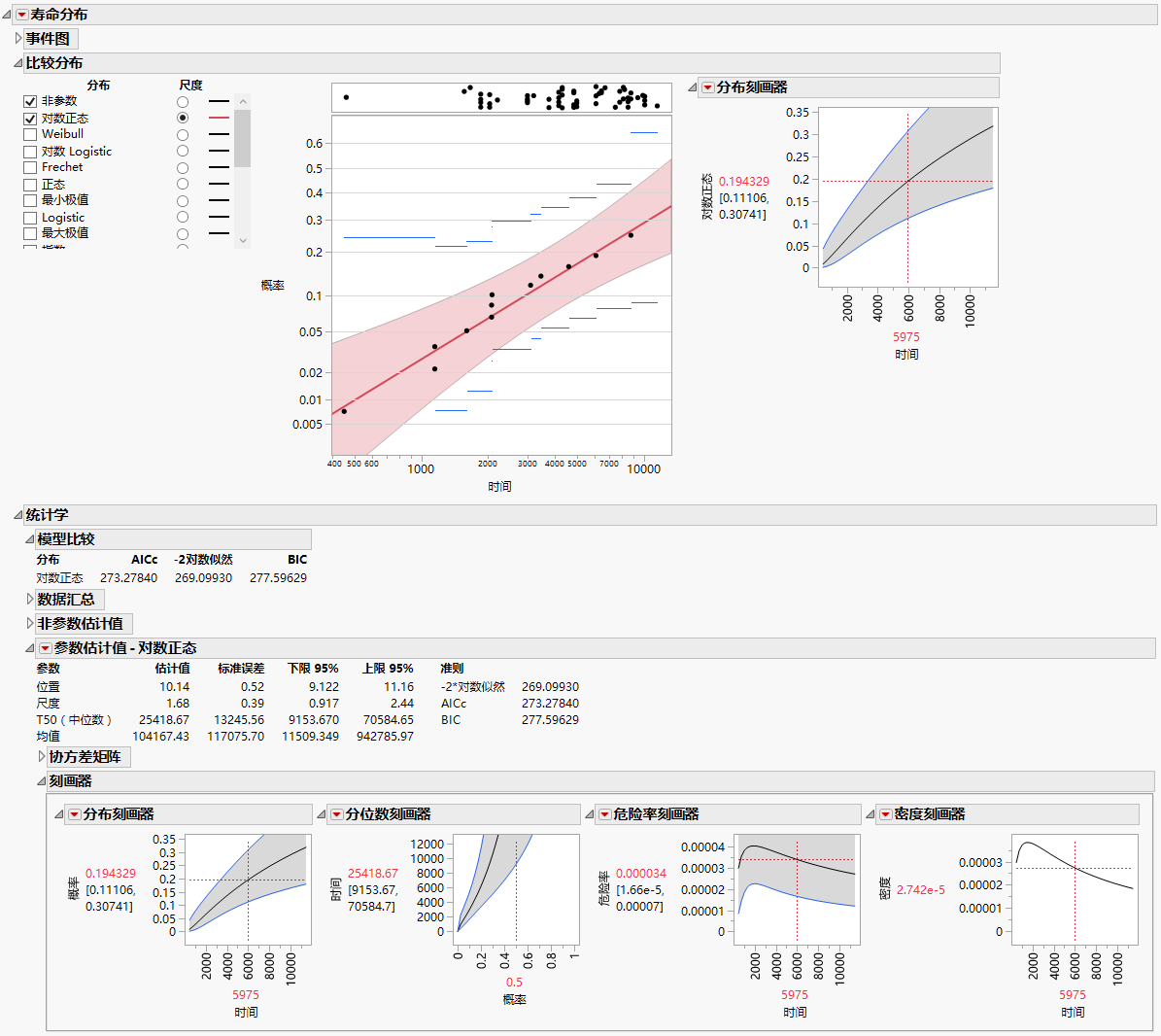
Task: Click the 5975 time value in top profiler
Action: [906, 337]
